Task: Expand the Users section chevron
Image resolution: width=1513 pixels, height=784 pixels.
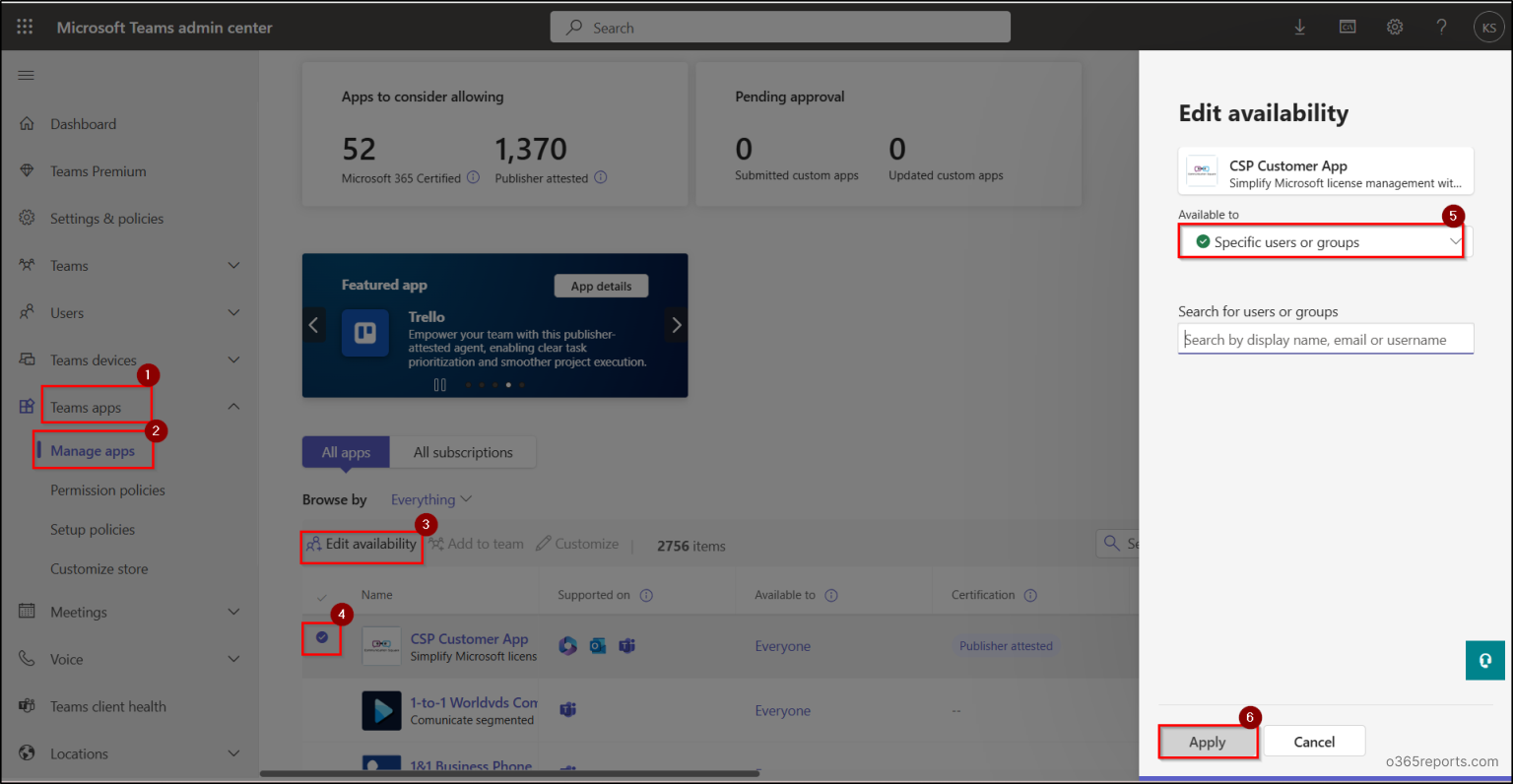Action: click(x=233, y=313)
